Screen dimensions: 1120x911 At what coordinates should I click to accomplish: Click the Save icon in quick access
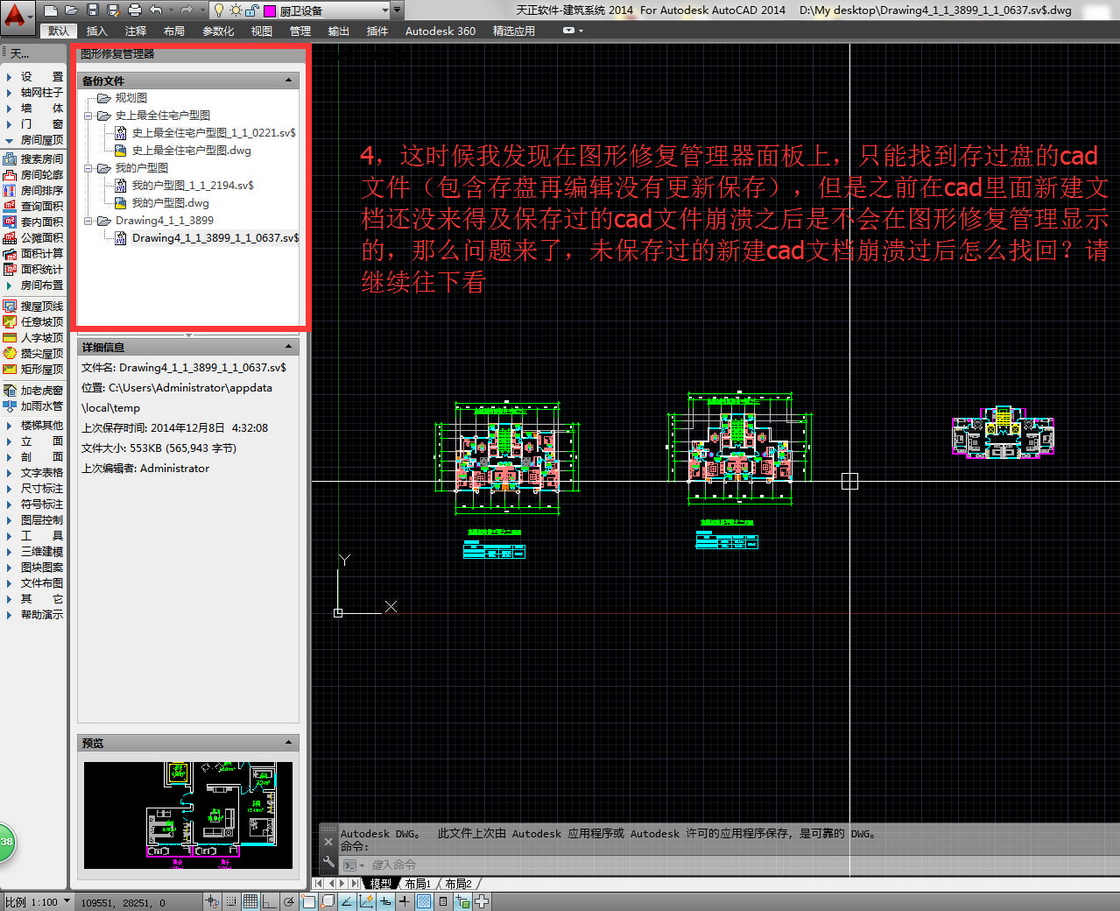93,10
